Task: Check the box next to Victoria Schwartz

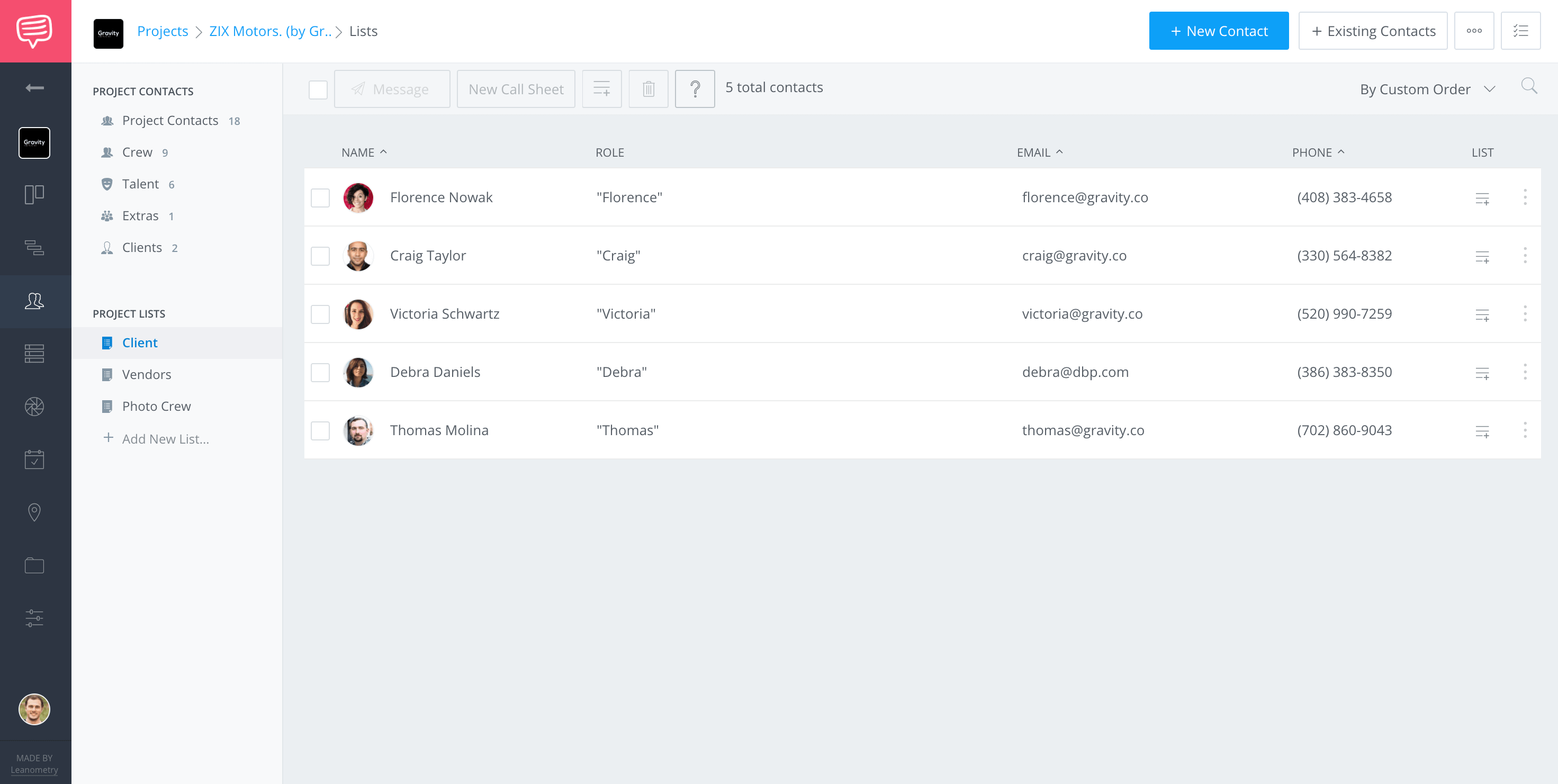Action: [320, 314]
